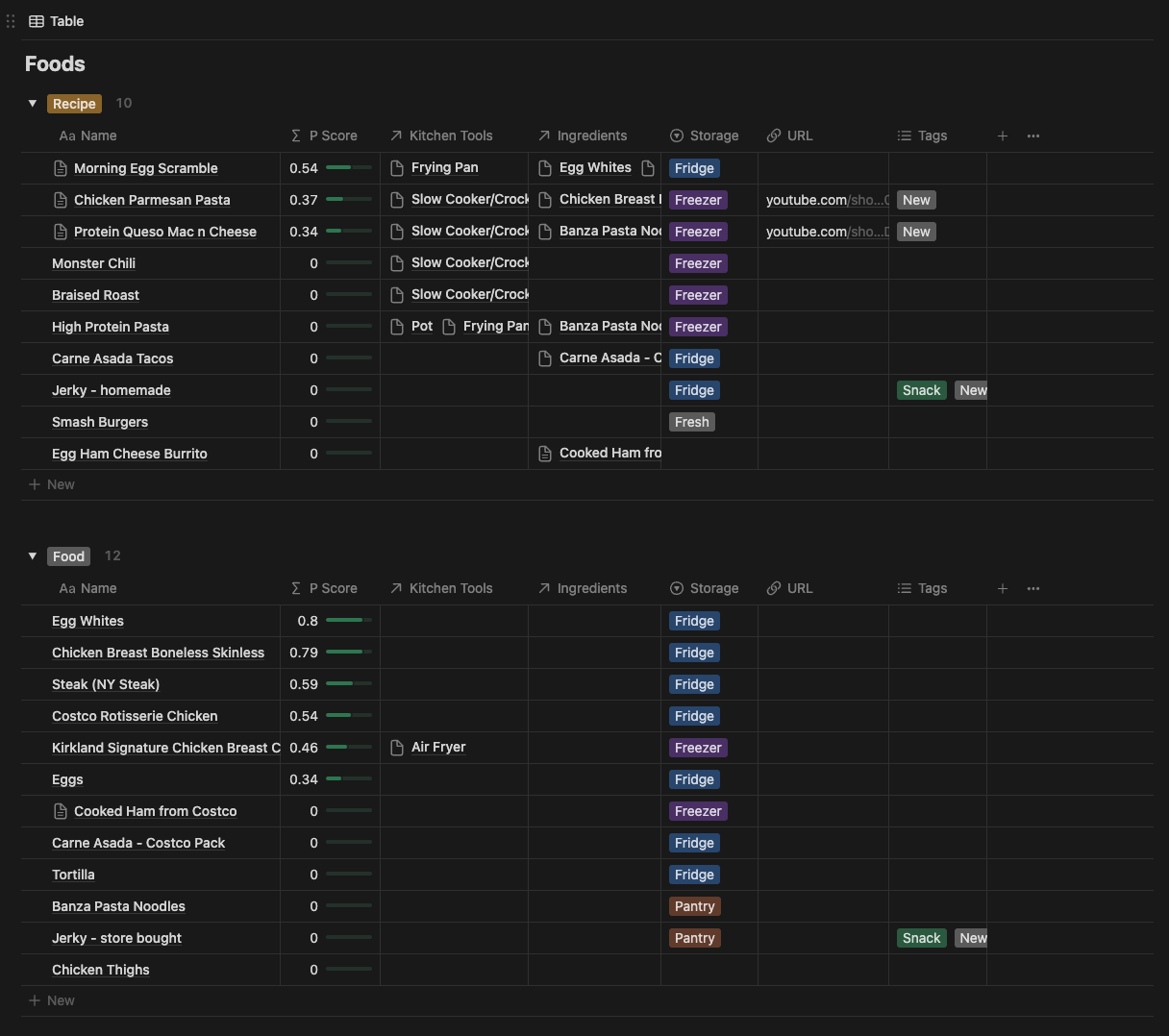This screenshot has height=1036, width=1169.
Task: Open the Carne Asada Tacos row
Action: pos(112,358)
